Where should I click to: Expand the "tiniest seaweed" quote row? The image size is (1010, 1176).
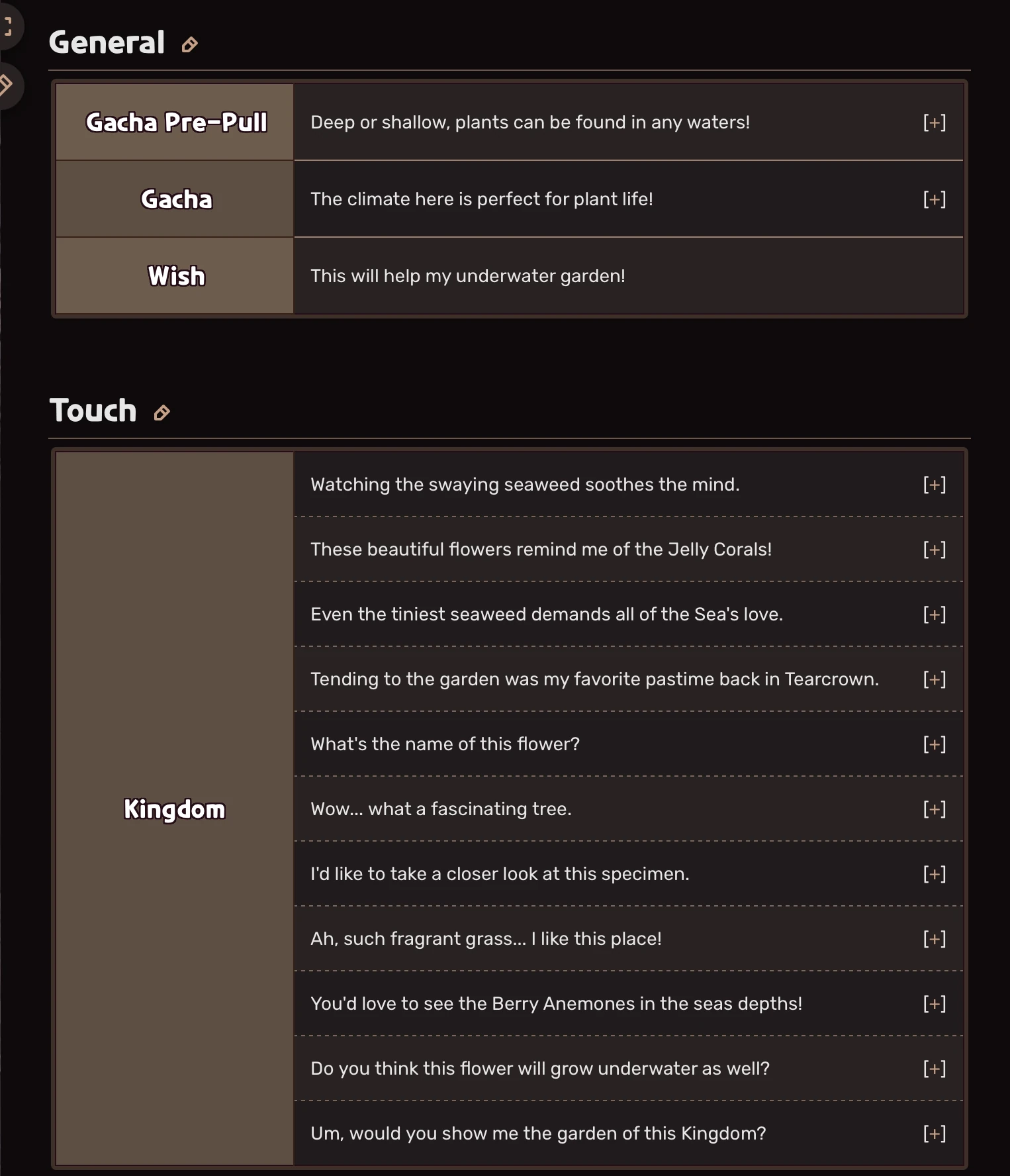[934, 614]
